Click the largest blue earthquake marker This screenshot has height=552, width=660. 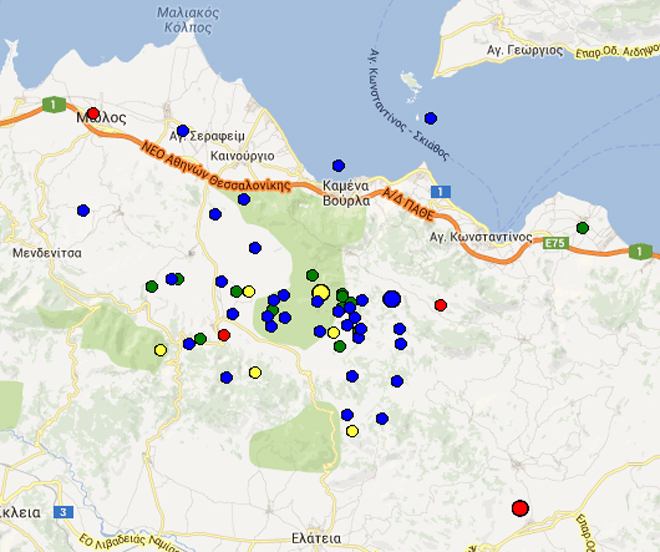click(x=391, y=298)
